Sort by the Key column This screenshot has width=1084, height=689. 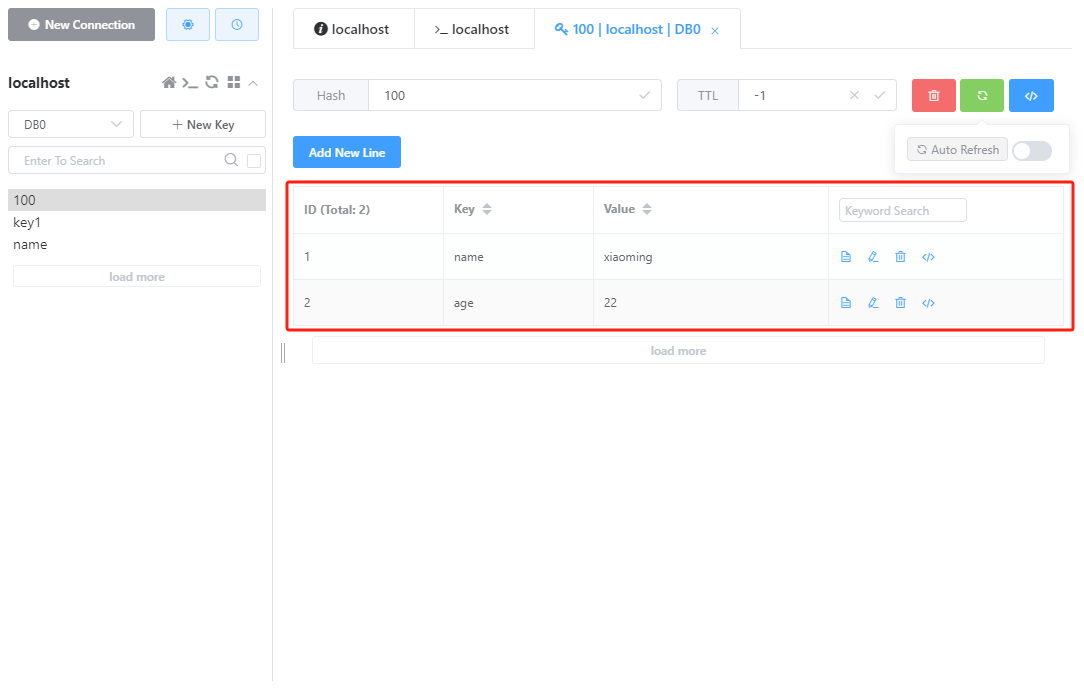click(x=487, y=209)
